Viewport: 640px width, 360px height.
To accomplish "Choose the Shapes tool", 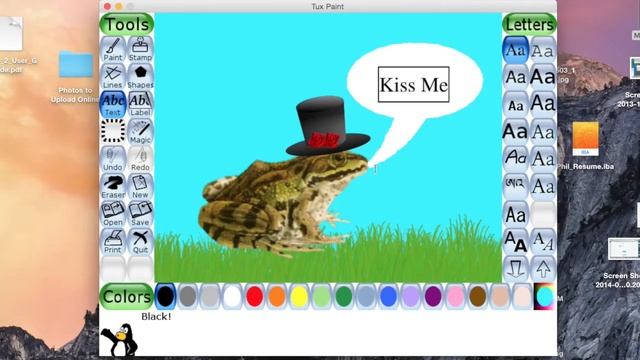I will click(x=140, y=77).
